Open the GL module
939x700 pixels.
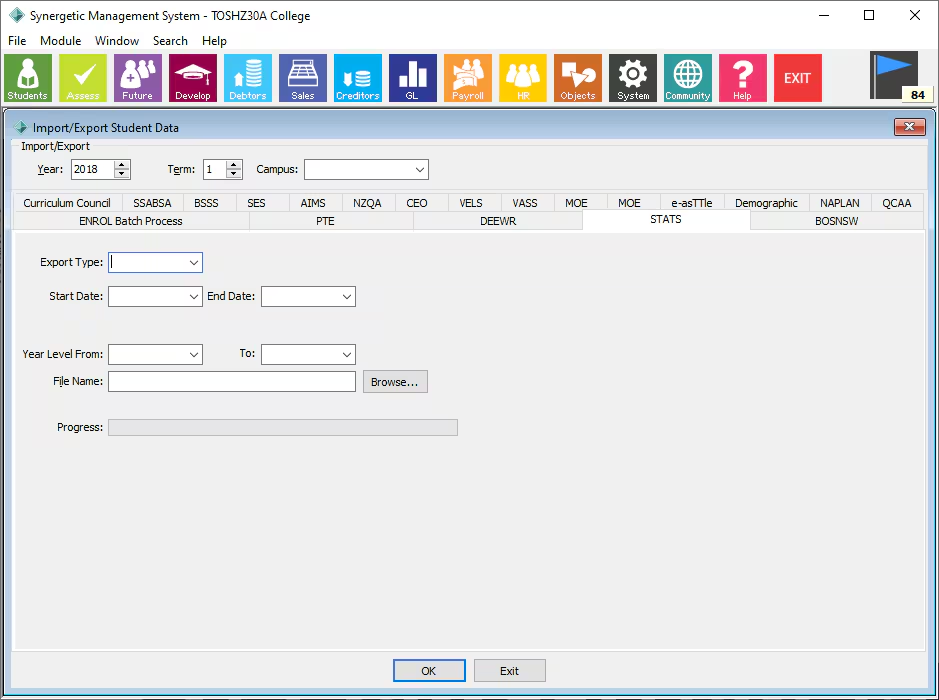pyautogui.click(x=413, y=78)
